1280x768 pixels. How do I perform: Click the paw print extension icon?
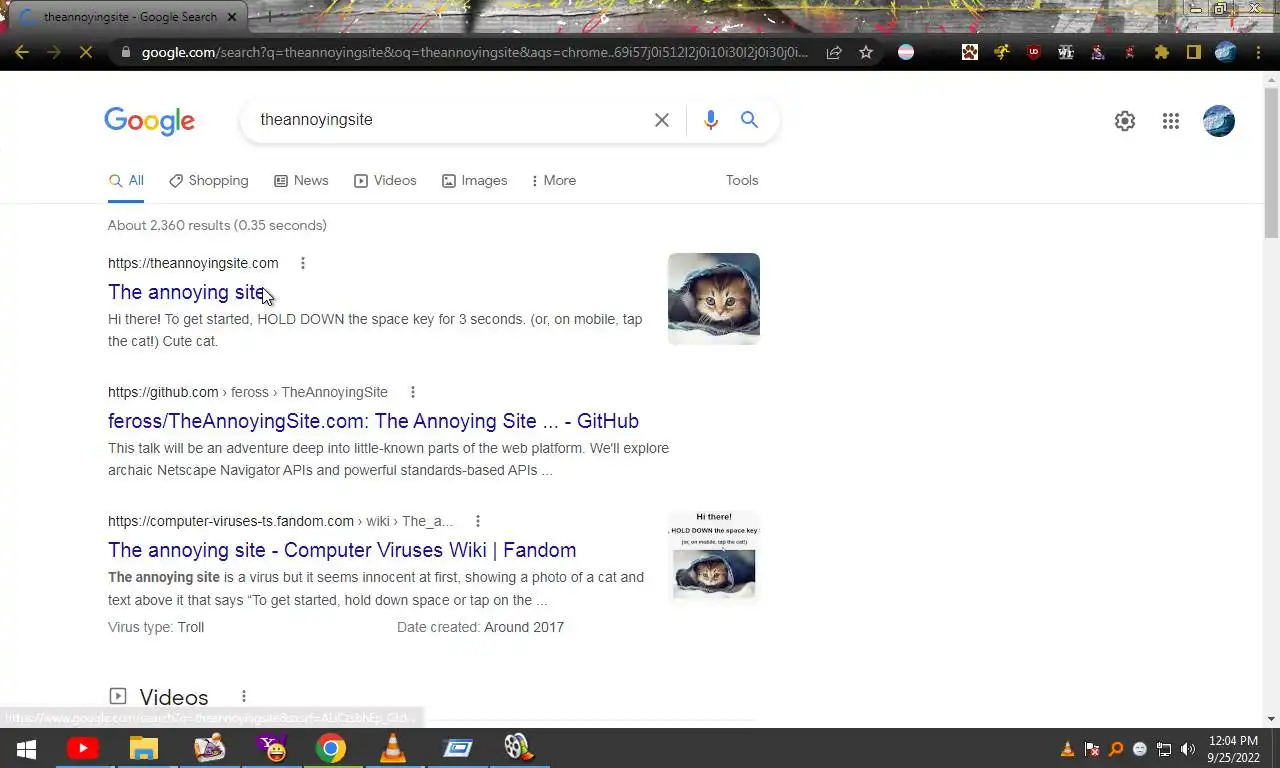970,52
